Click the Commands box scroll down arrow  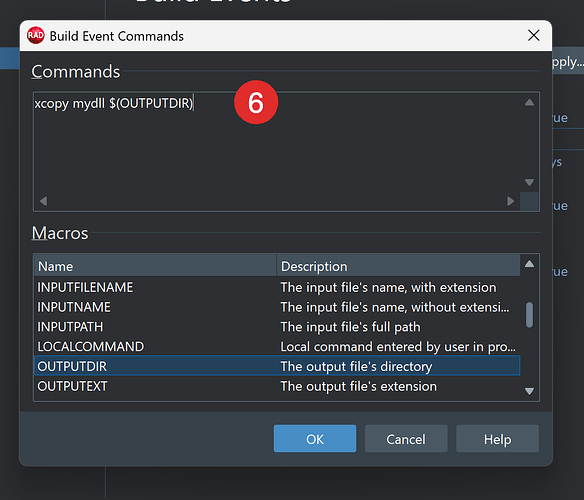[529, 182]
